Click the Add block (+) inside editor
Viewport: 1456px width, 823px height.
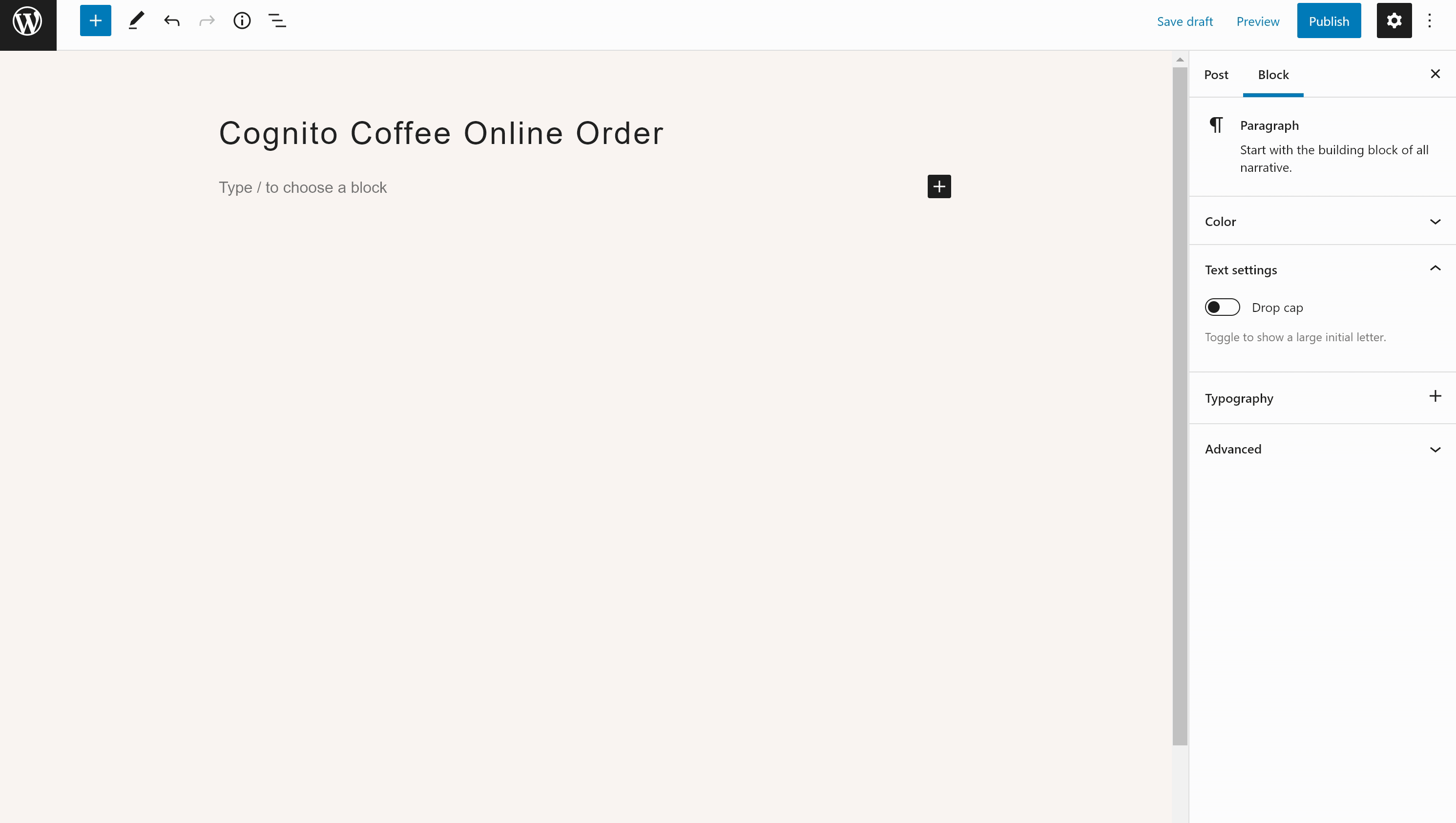(939, 186)
